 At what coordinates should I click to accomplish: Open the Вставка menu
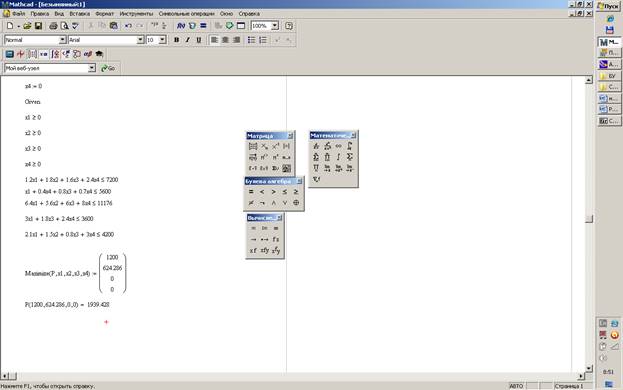[79, 14]
